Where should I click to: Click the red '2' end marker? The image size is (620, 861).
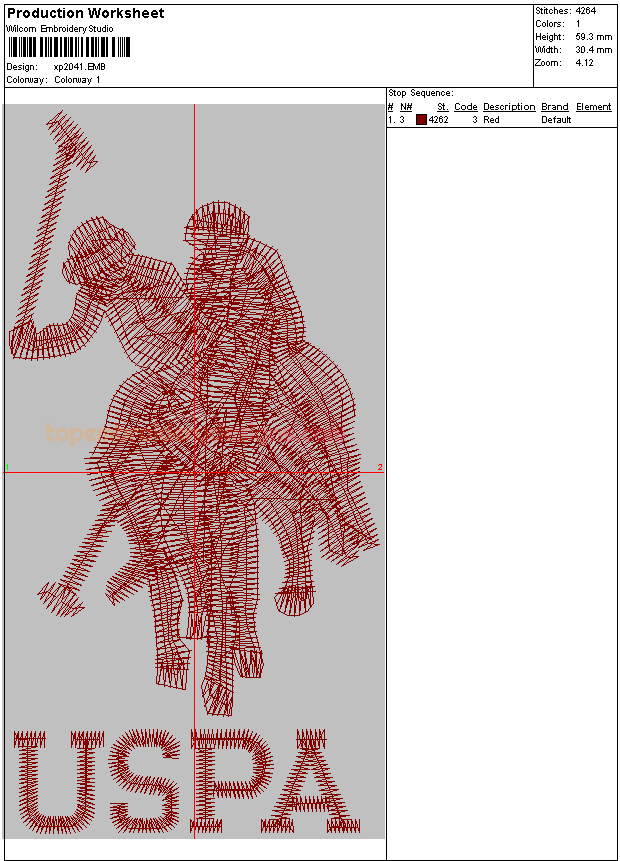380,467
